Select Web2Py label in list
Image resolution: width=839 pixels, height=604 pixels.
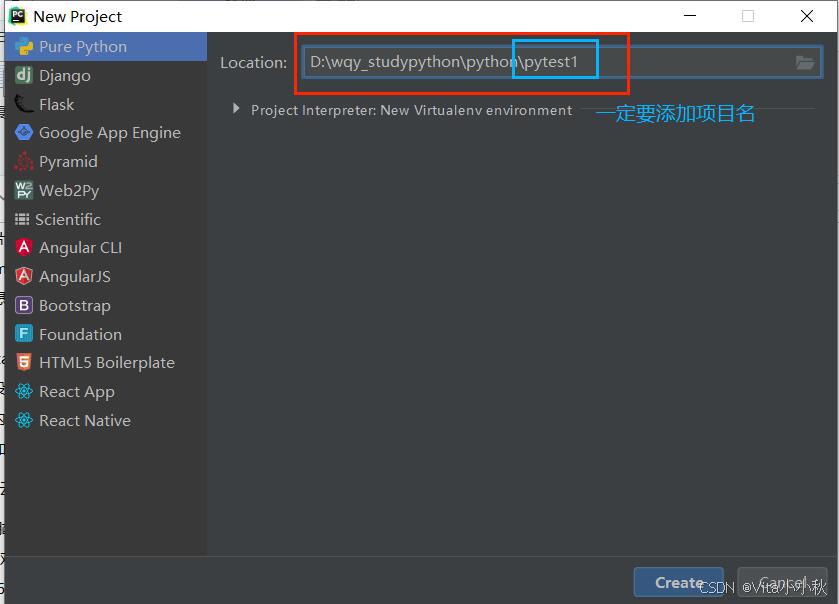coord(69,190)
